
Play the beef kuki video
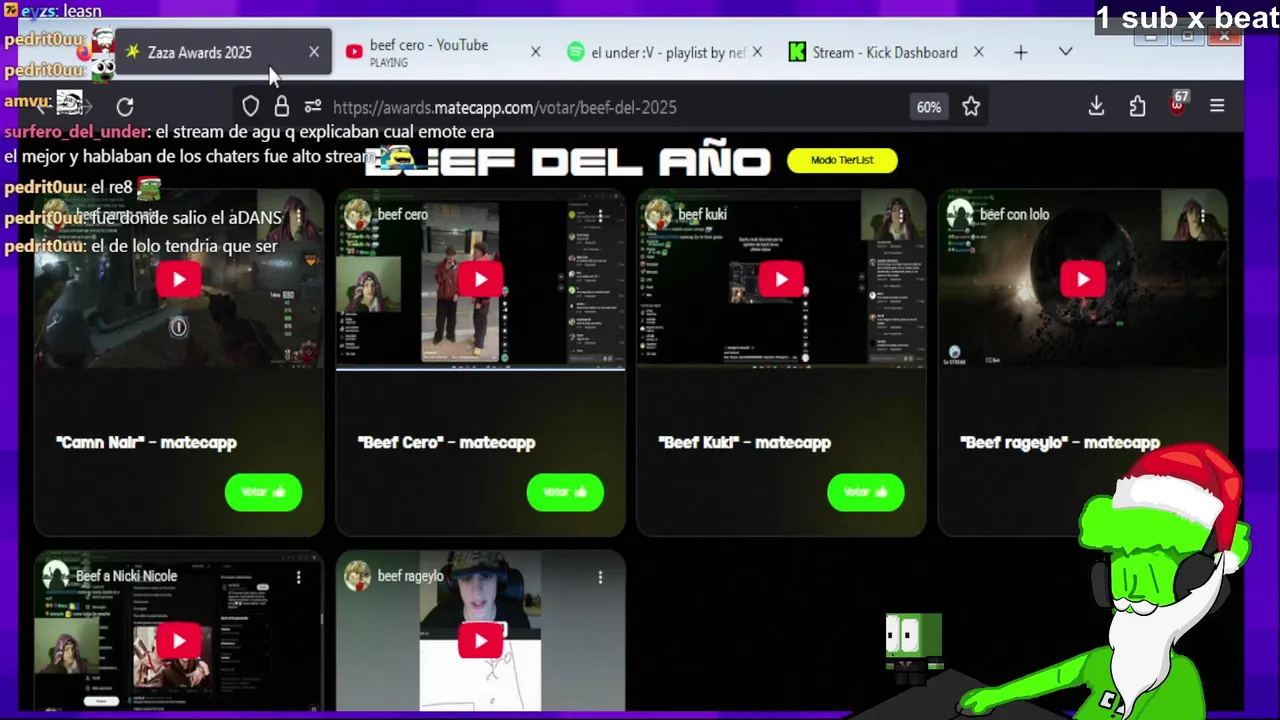[781, 280]
